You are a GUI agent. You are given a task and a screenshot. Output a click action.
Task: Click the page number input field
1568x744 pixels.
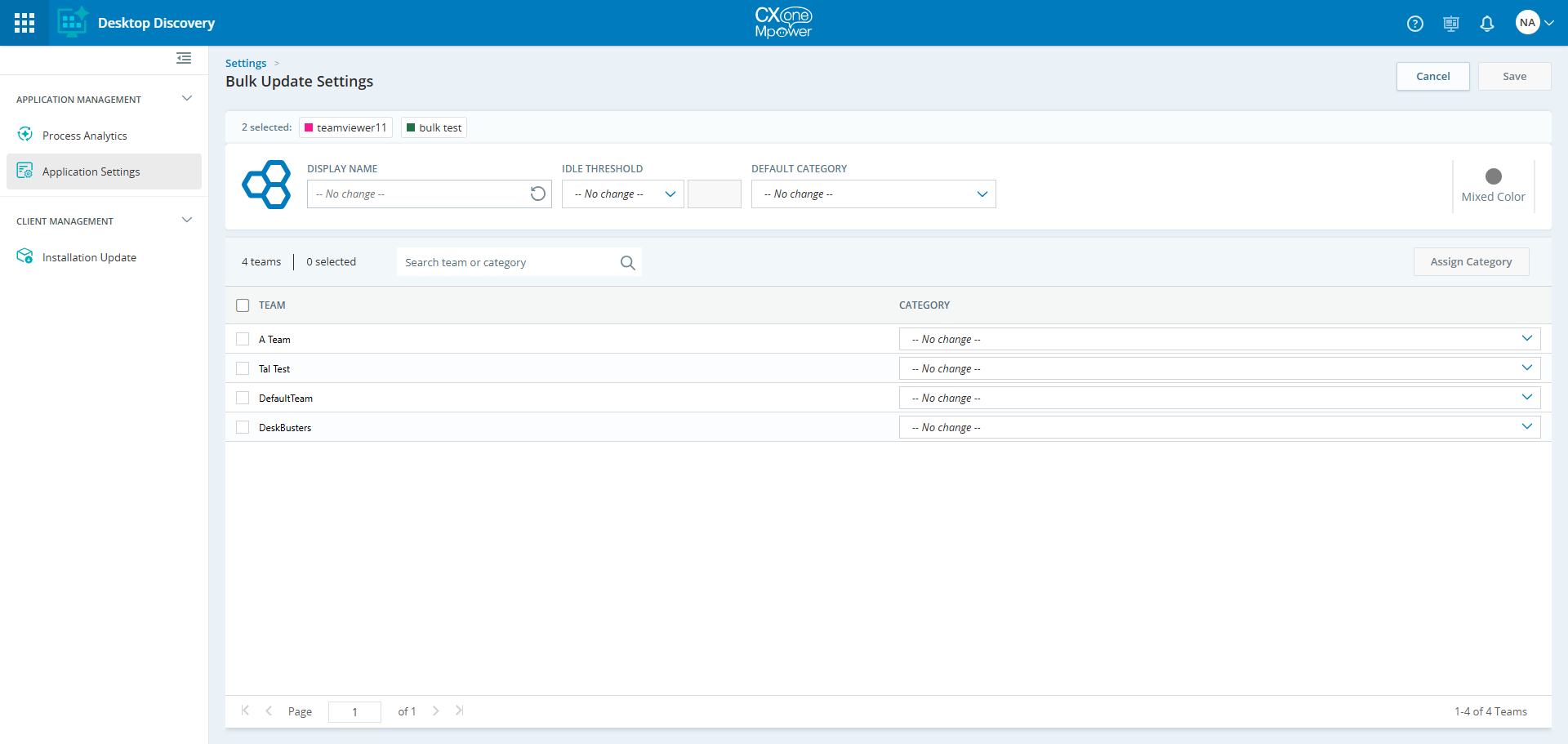tap(354, 712)
